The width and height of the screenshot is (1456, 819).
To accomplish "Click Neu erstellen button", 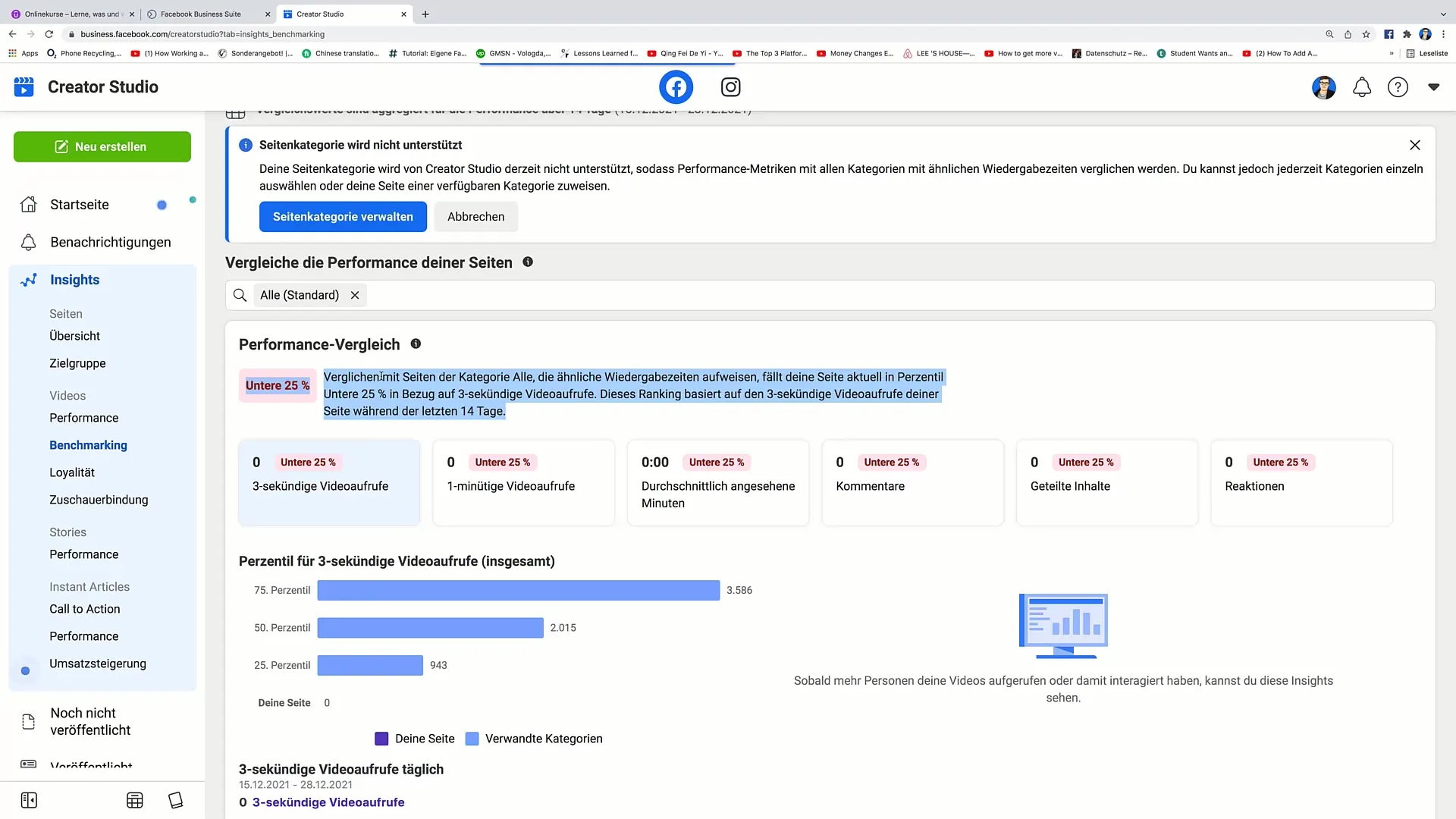I will coord(102,146).
